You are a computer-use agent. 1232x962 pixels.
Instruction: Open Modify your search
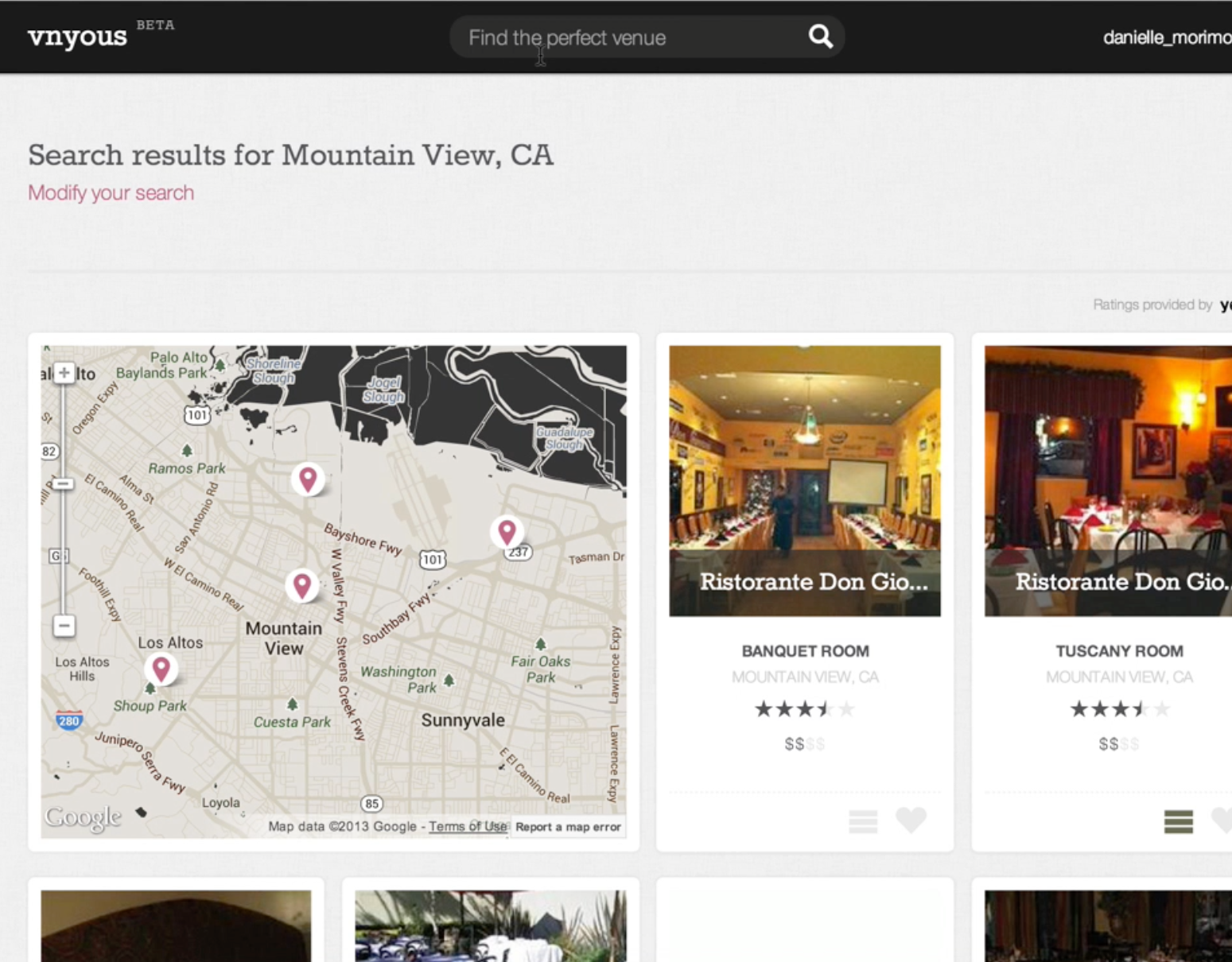pyautogui.click(x=111, y=193)
